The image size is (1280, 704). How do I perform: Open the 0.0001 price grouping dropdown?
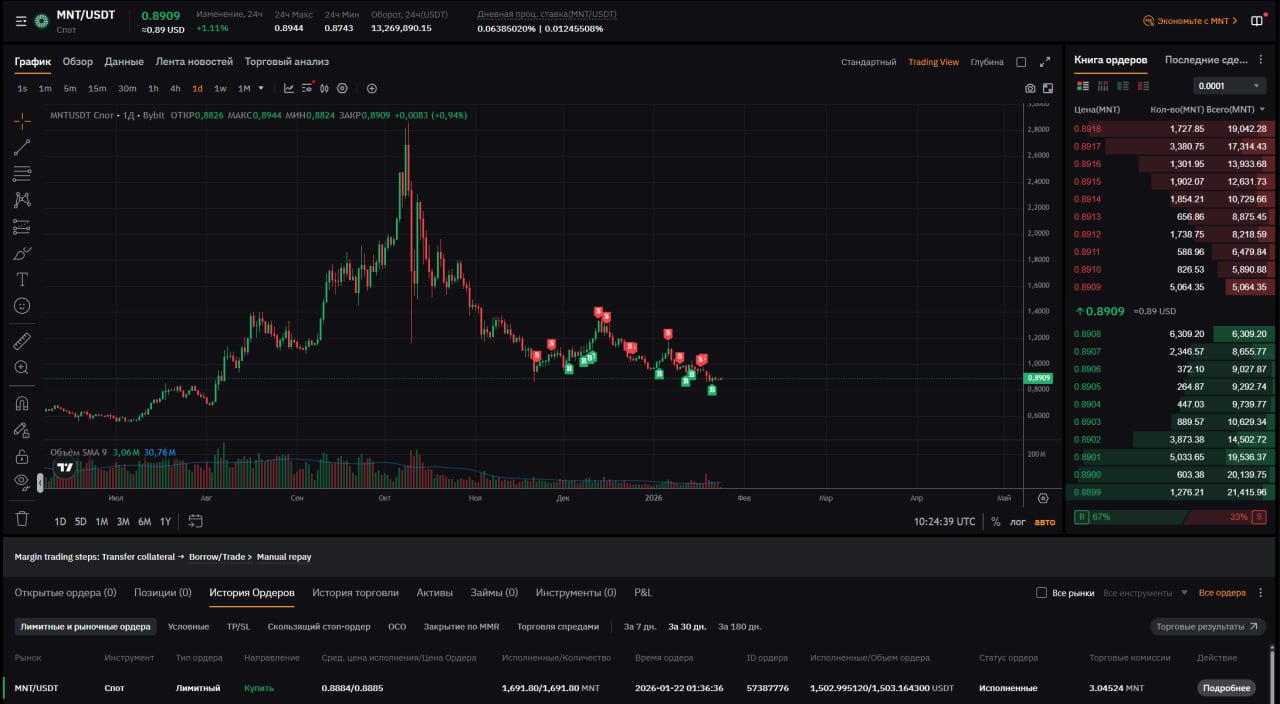tap(1230, 86)
